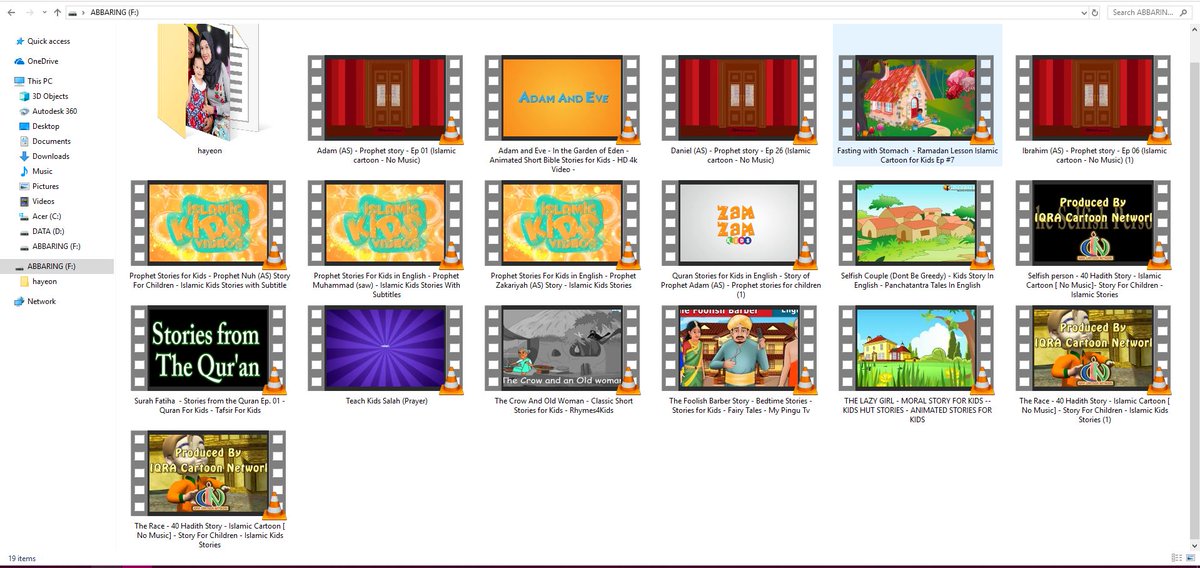The width and height of the screenshot is (1200, 568).
Task: Click the file name 'Teach Kids Salah (Prayer)'
Action: 386,400
